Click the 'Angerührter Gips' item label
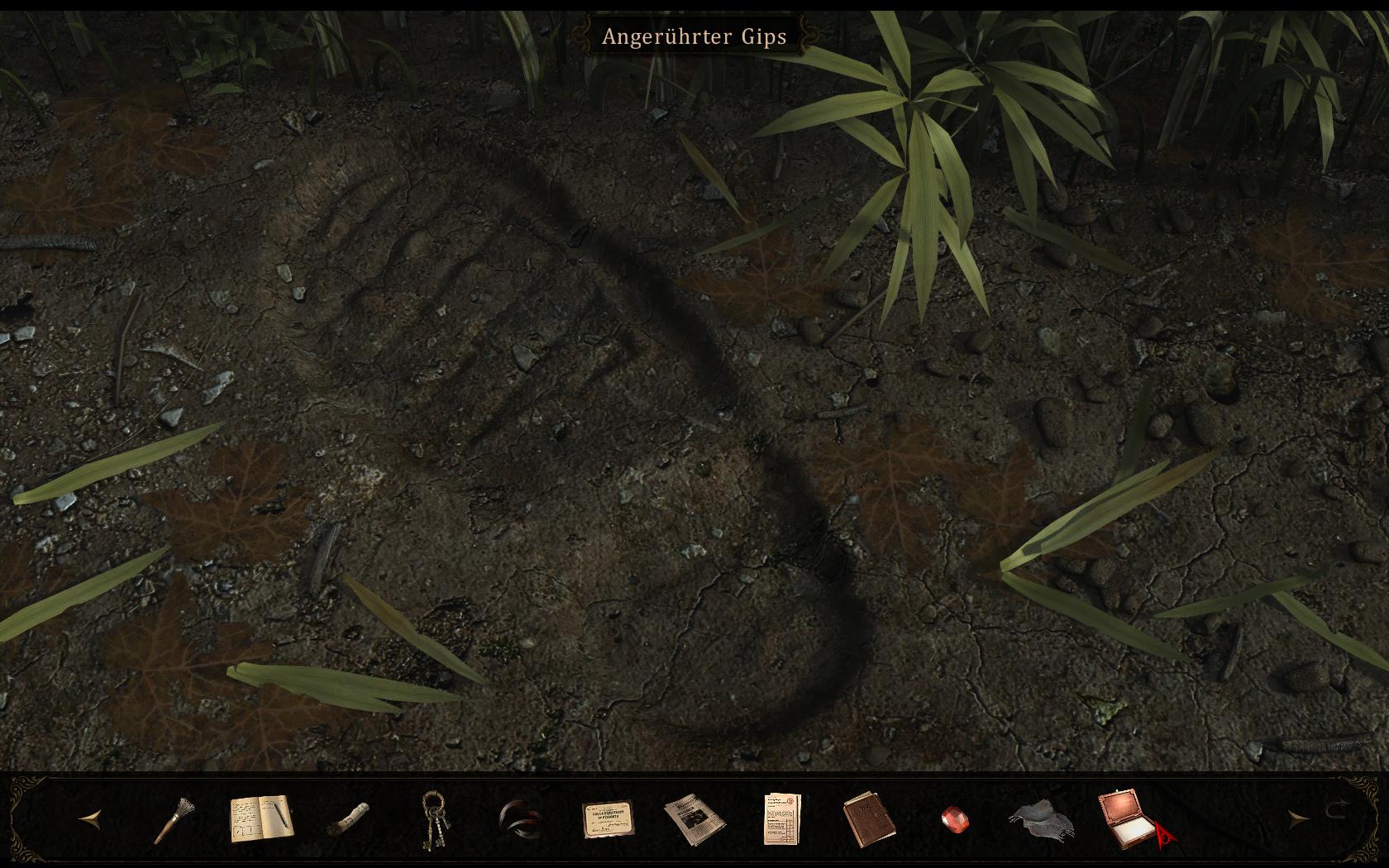1389x868 pixels. pyautogui.click(x=694, y=37)
